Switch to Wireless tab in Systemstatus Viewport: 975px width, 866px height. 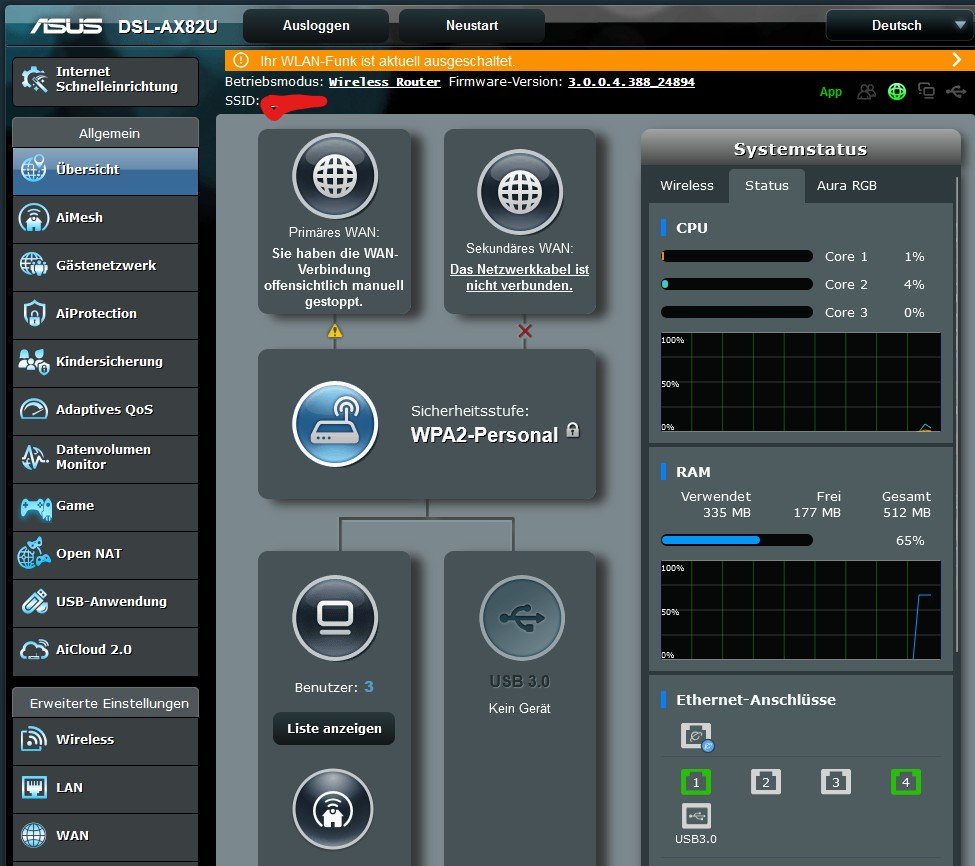(x=687, y=185)
